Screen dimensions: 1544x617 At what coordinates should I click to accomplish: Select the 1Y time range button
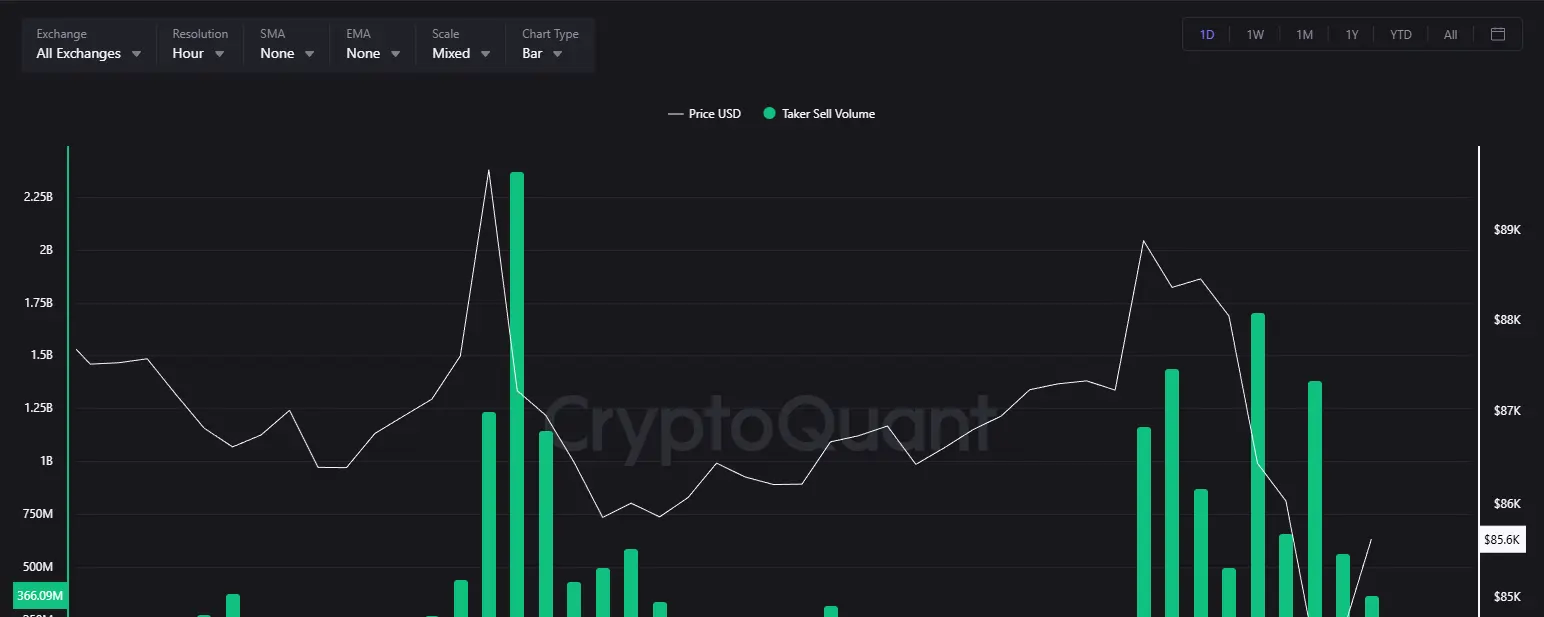point(1352,33)
